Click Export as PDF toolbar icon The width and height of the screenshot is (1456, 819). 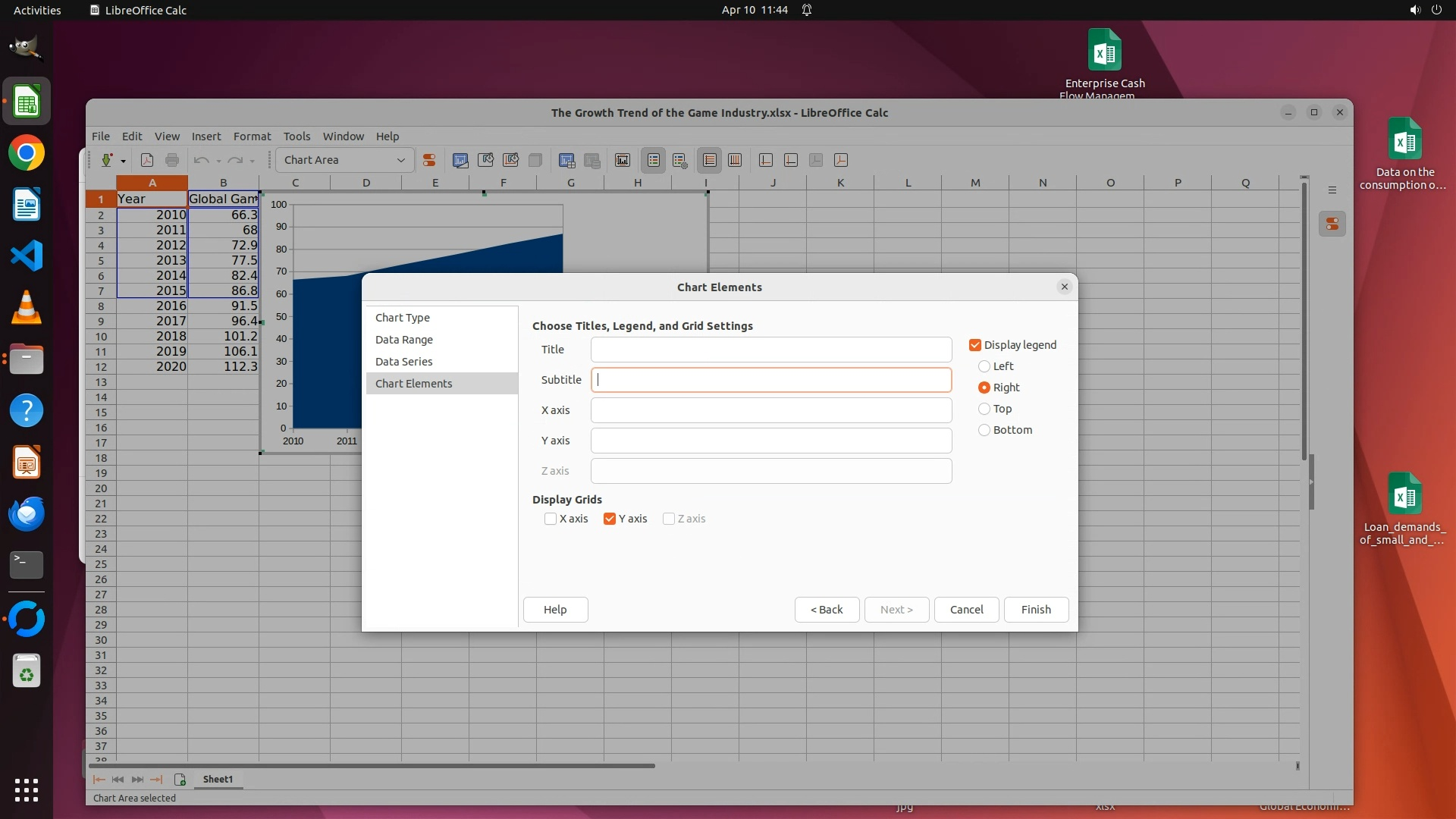coord(147,160)
